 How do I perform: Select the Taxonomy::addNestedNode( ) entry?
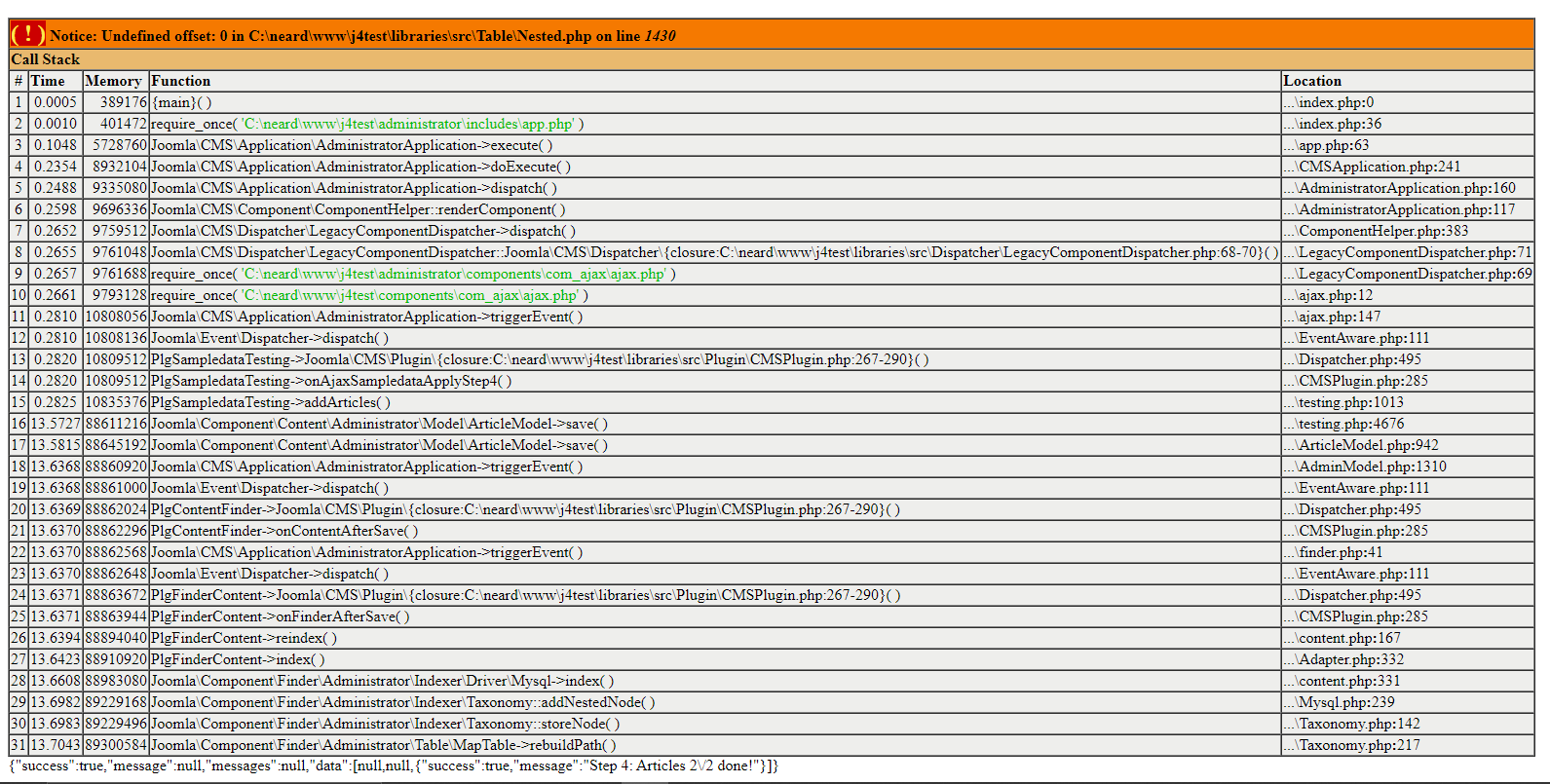coord(403,702)
